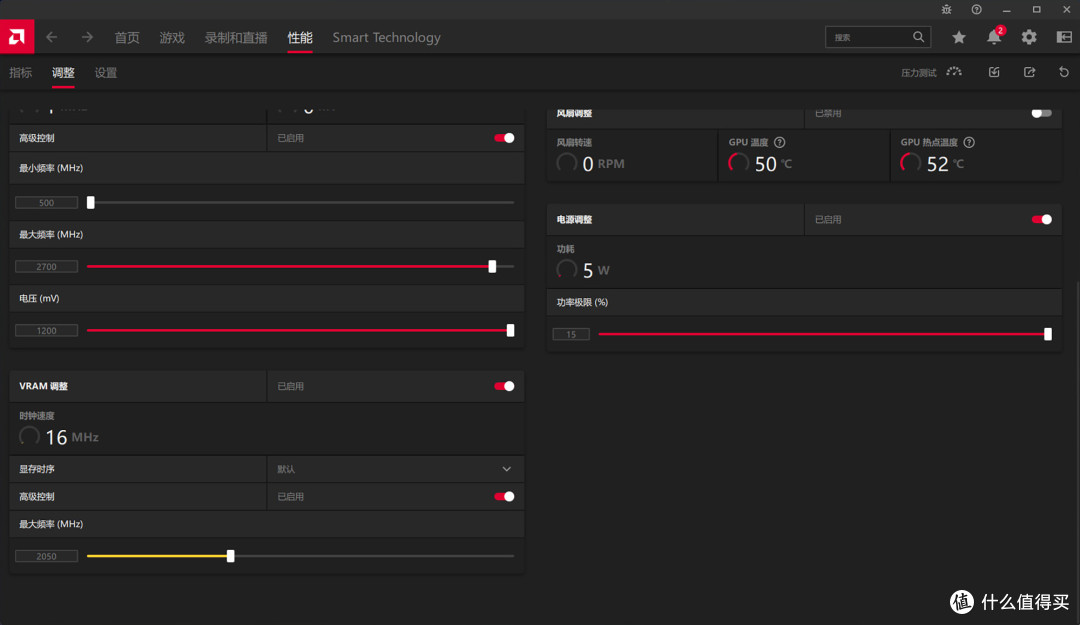Open the favorites star icon
Viewport: 1080px width, 625px height.
[x=959, y=37]
